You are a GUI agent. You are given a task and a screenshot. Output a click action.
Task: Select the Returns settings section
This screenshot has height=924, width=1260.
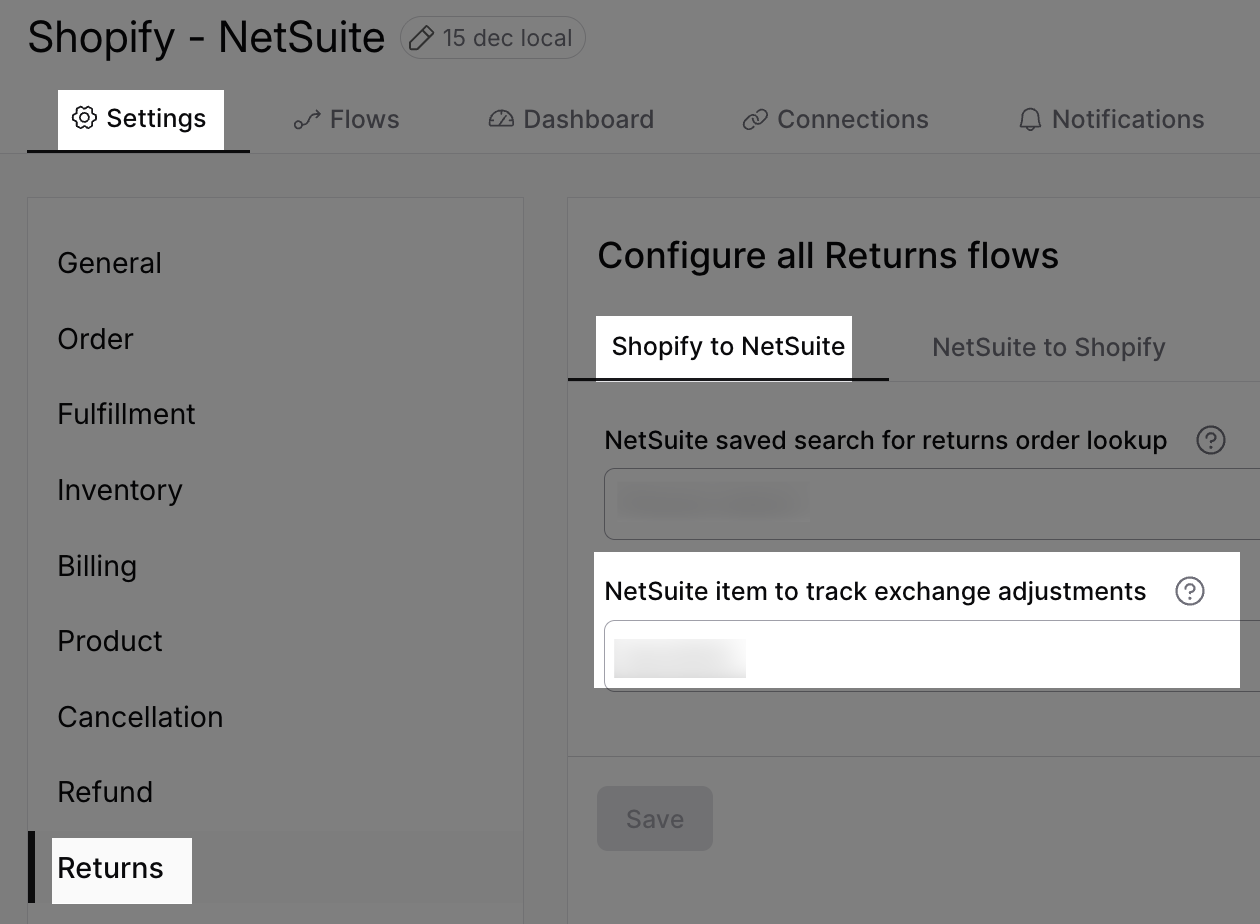point(276,868)
